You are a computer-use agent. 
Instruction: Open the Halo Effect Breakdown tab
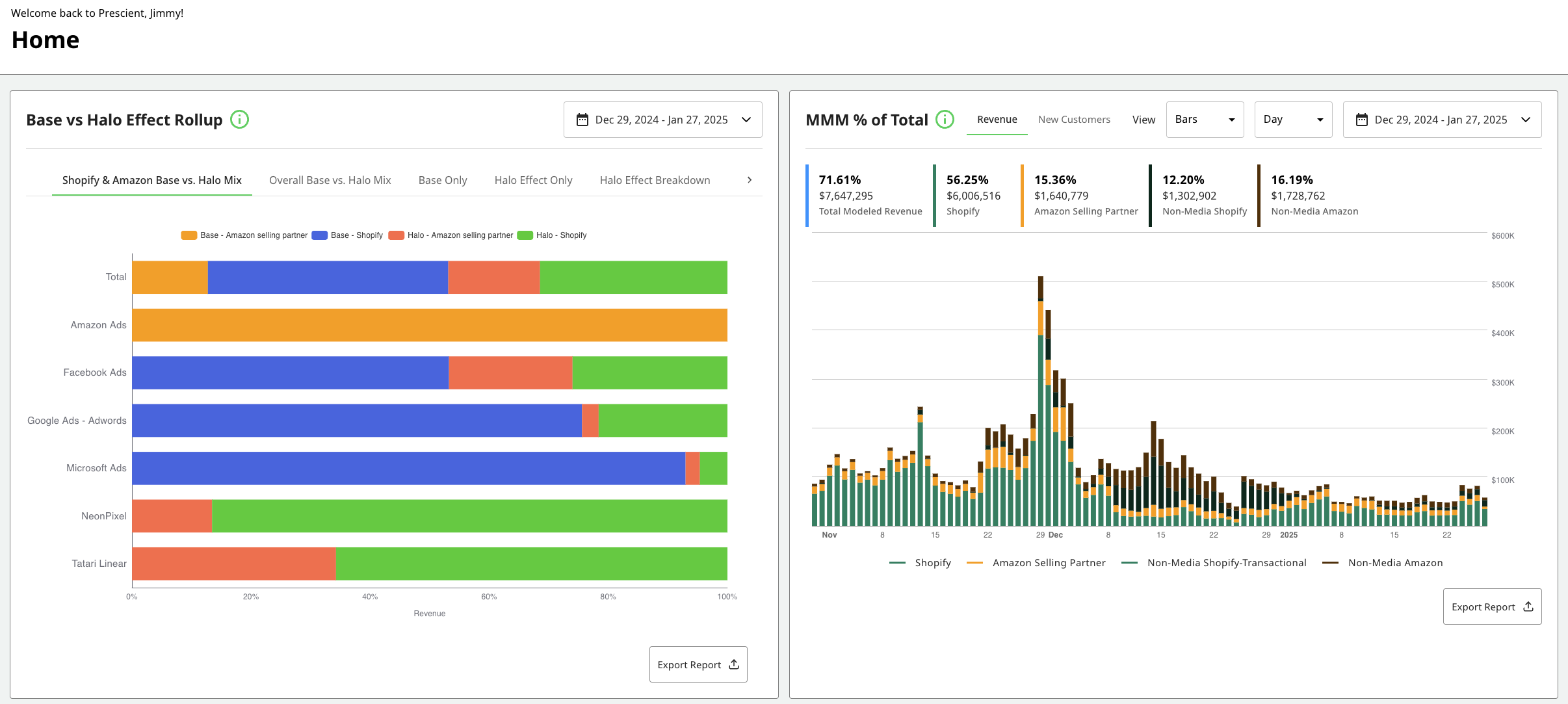[655, 180]
